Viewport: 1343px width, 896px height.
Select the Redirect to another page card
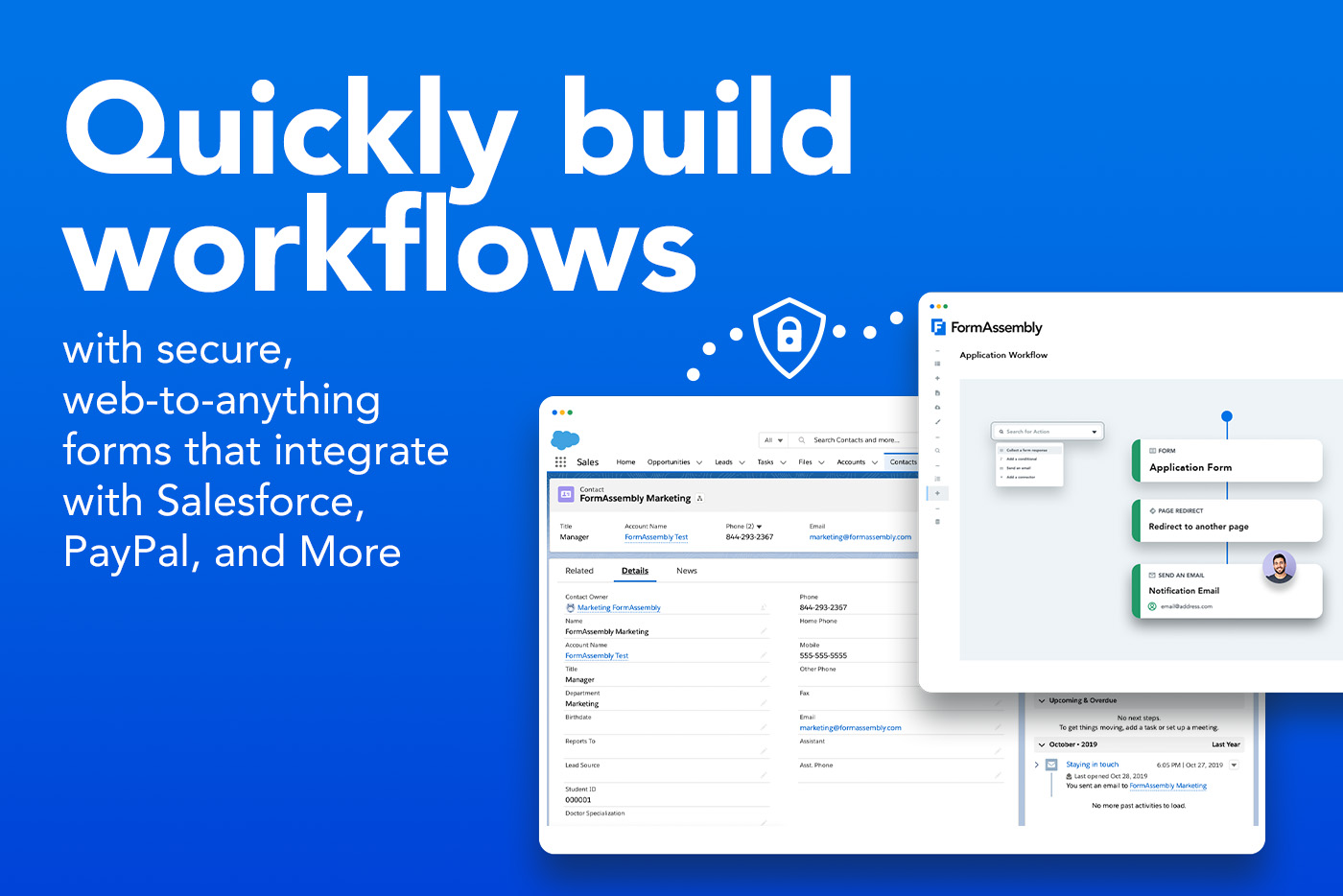coord(1228,520)
